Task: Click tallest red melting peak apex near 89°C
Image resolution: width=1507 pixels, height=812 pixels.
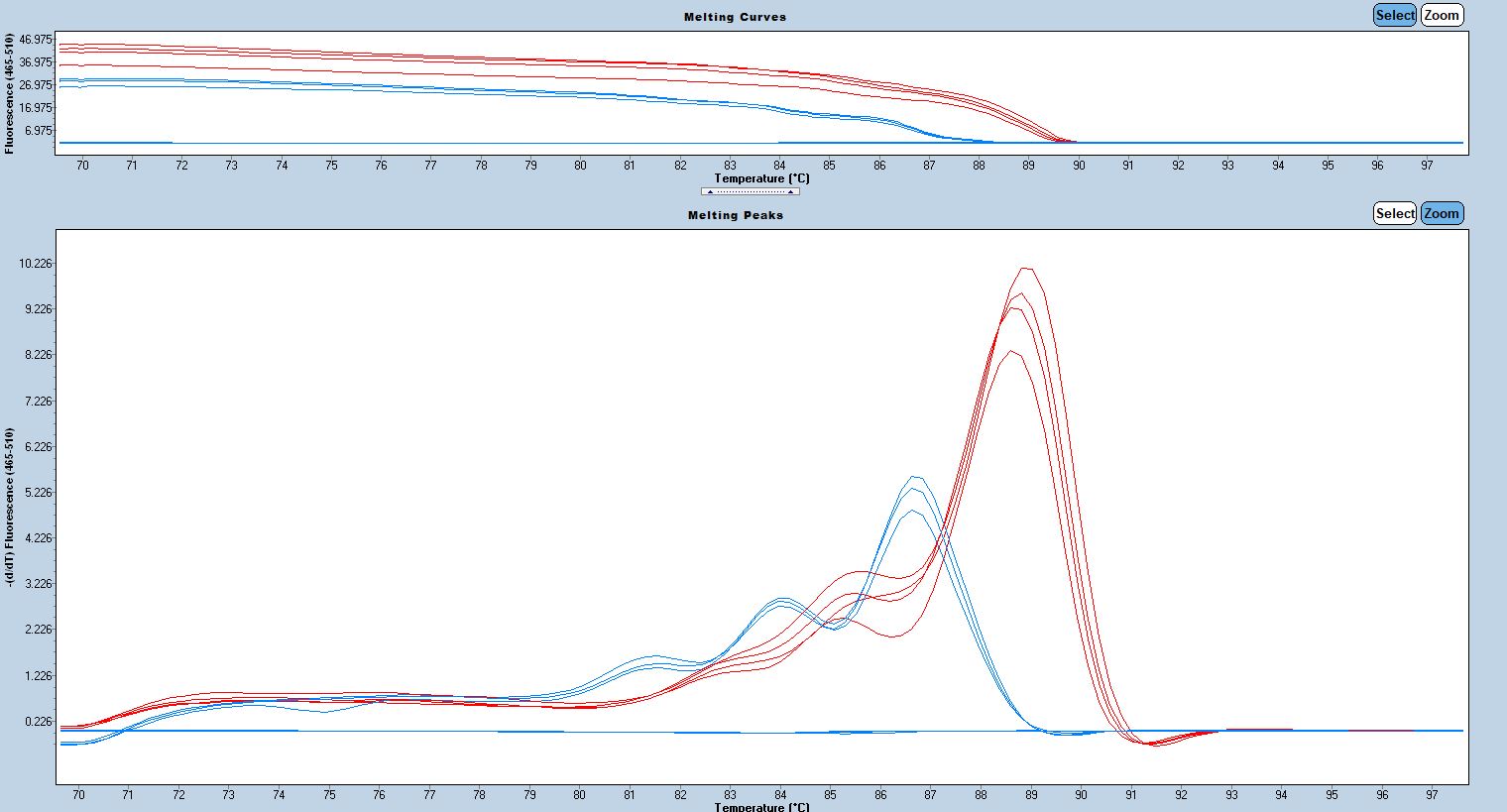Action: point(1027,268)
